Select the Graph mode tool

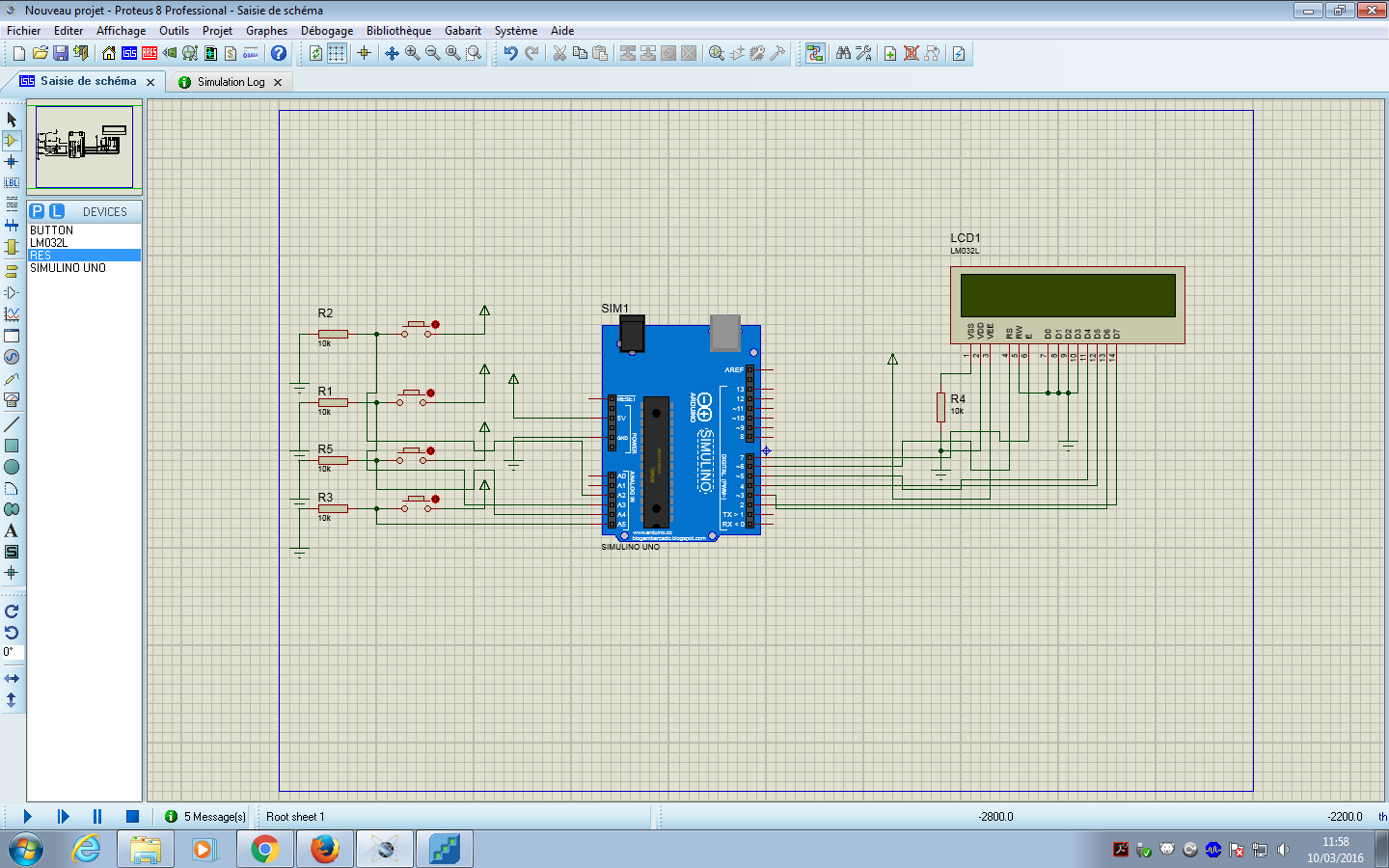click(11, 313)
